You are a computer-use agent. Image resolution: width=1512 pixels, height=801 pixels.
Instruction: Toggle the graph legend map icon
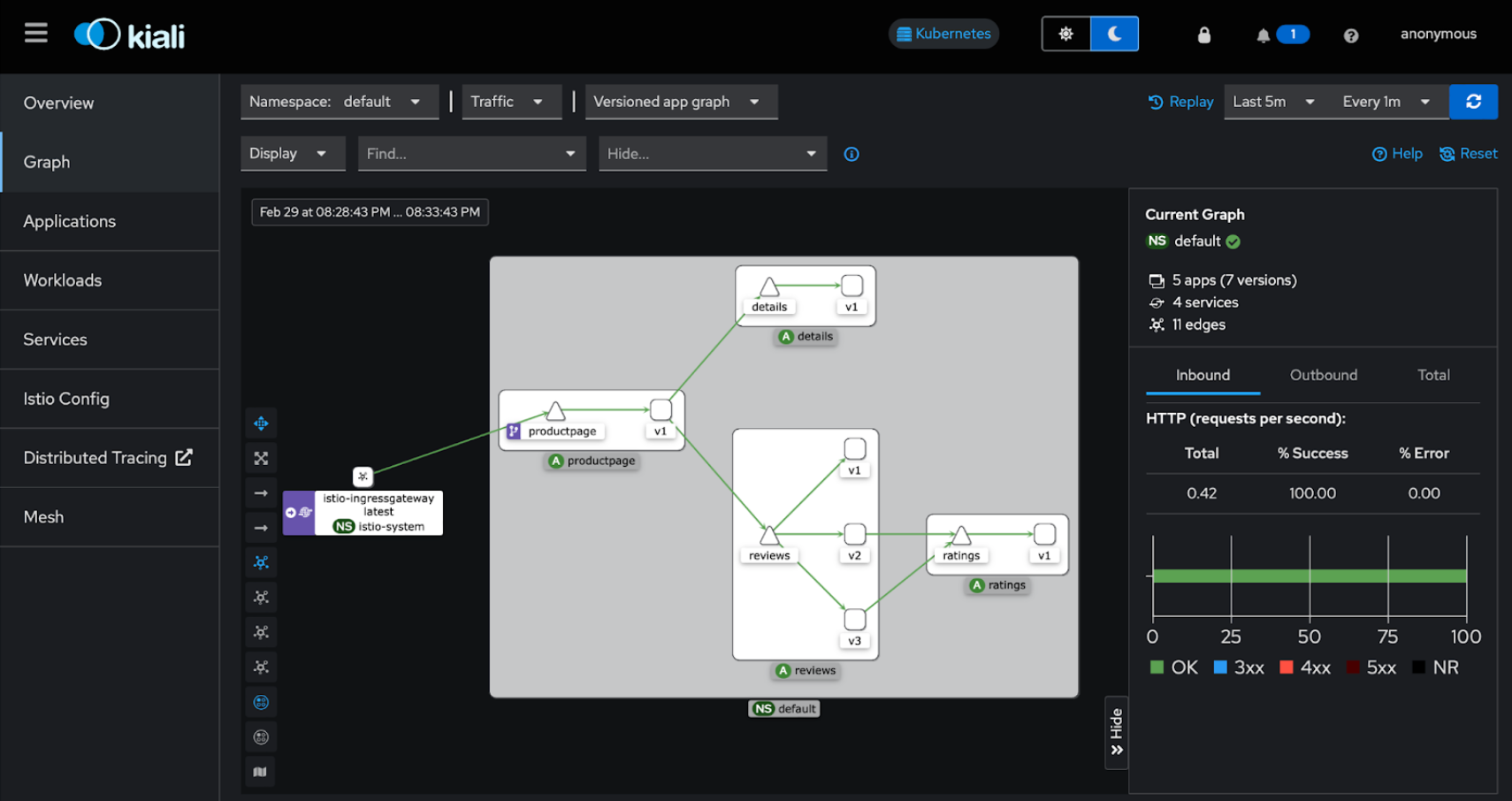click(x=261, y=772)
